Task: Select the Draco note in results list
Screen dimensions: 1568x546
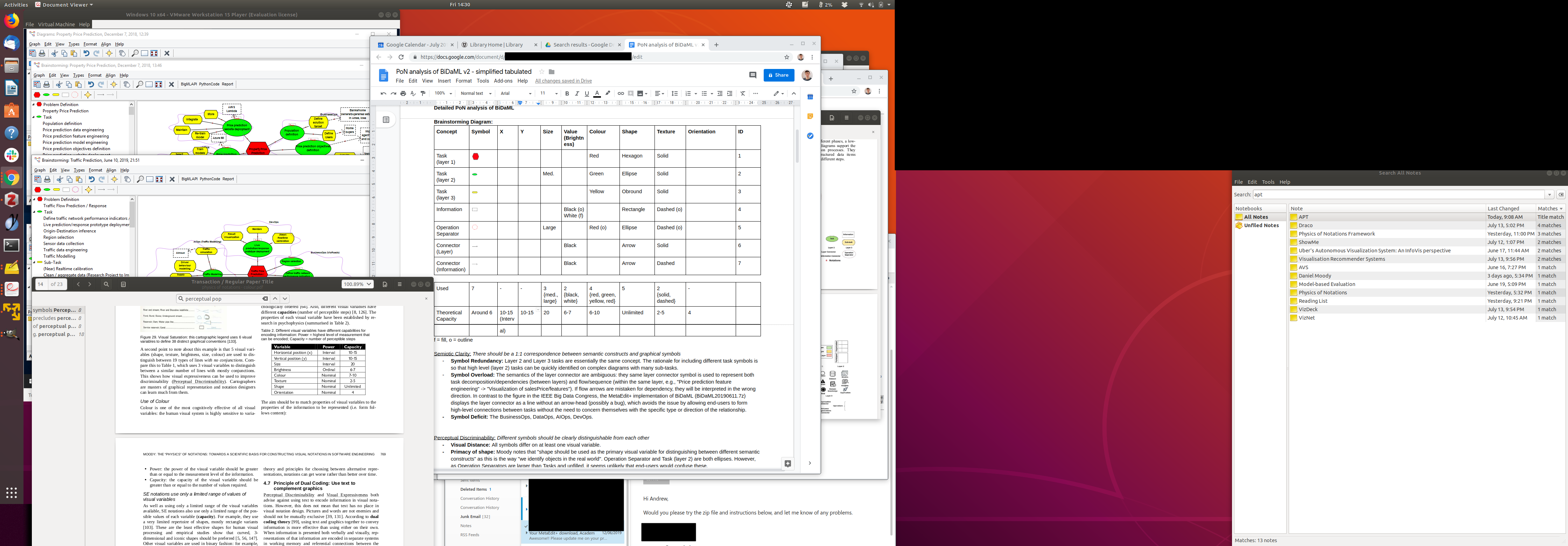Action: [x=1305, y=225]
